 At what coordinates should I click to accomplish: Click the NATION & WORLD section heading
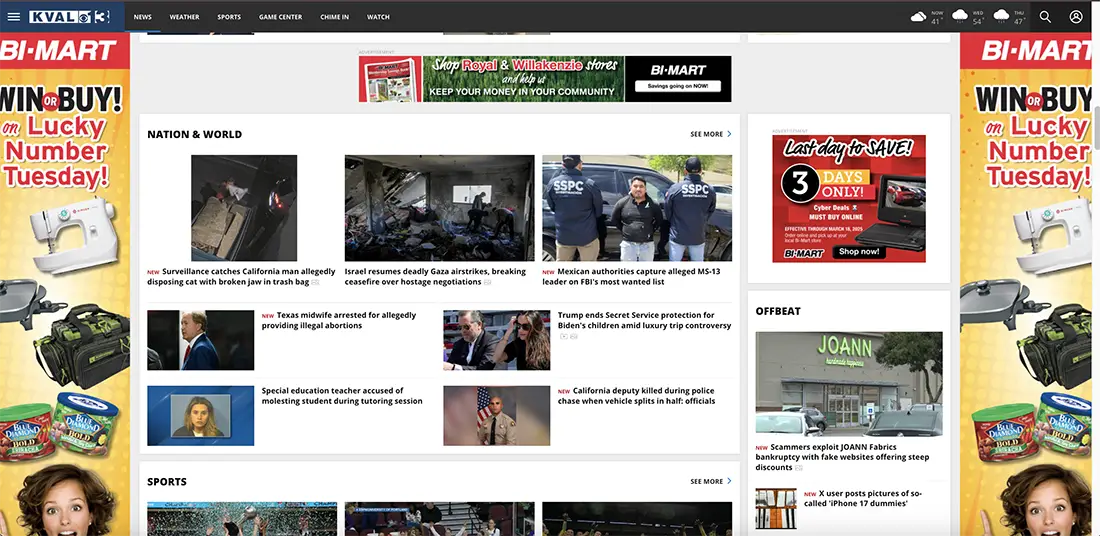click(x=194, y=134)
